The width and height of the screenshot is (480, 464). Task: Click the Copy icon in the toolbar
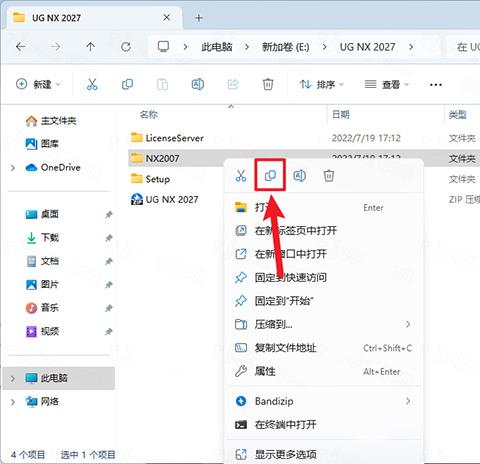(x=127, y=84)
